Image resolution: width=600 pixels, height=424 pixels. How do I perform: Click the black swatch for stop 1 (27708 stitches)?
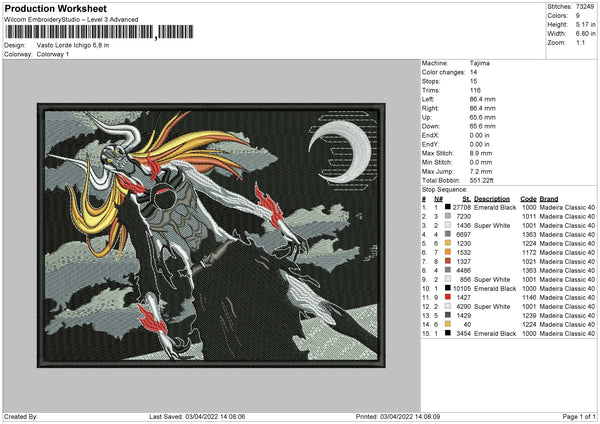pos(447,207)
